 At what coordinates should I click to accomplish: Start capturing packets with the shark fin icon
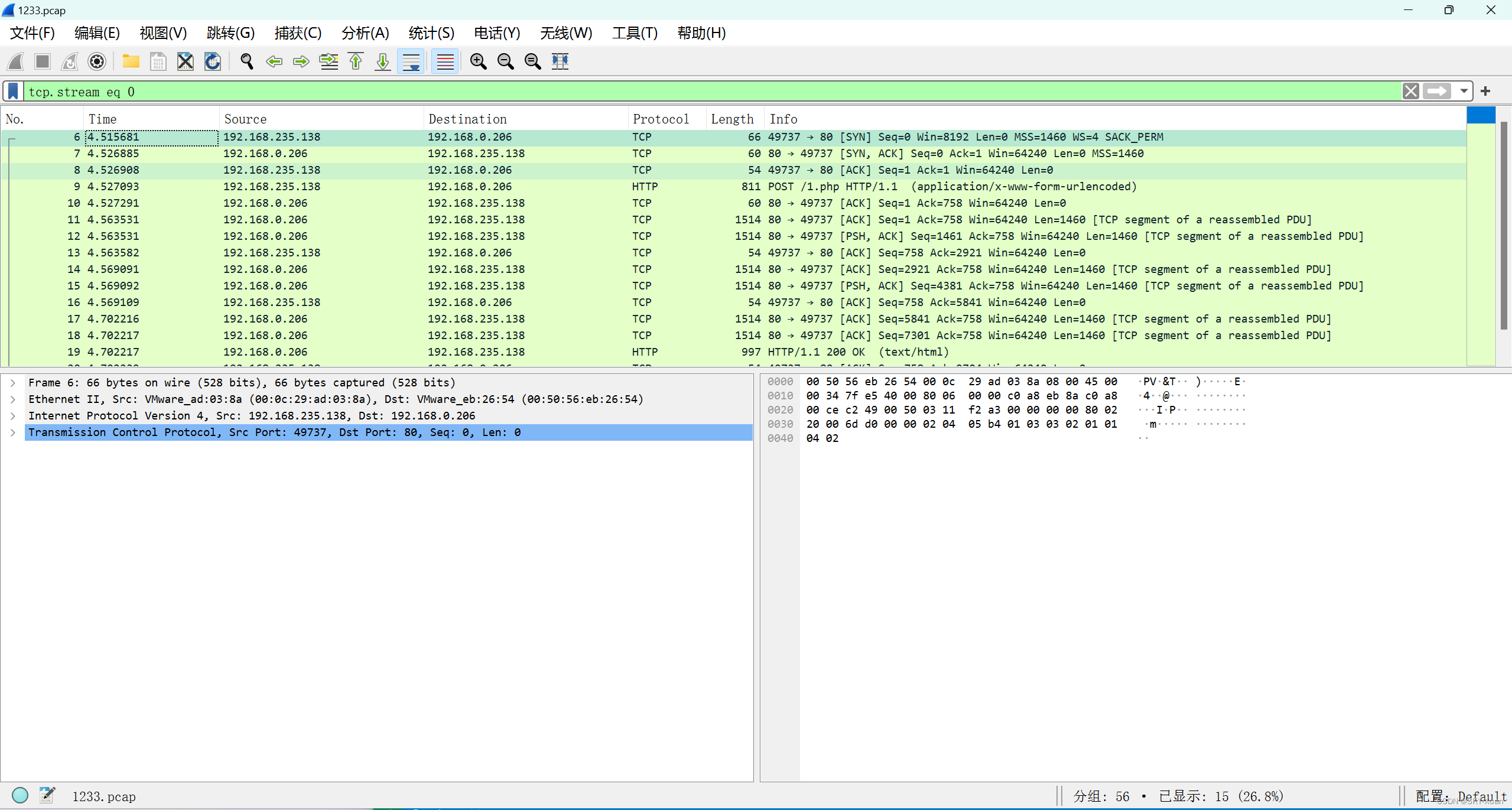(15, 61)
